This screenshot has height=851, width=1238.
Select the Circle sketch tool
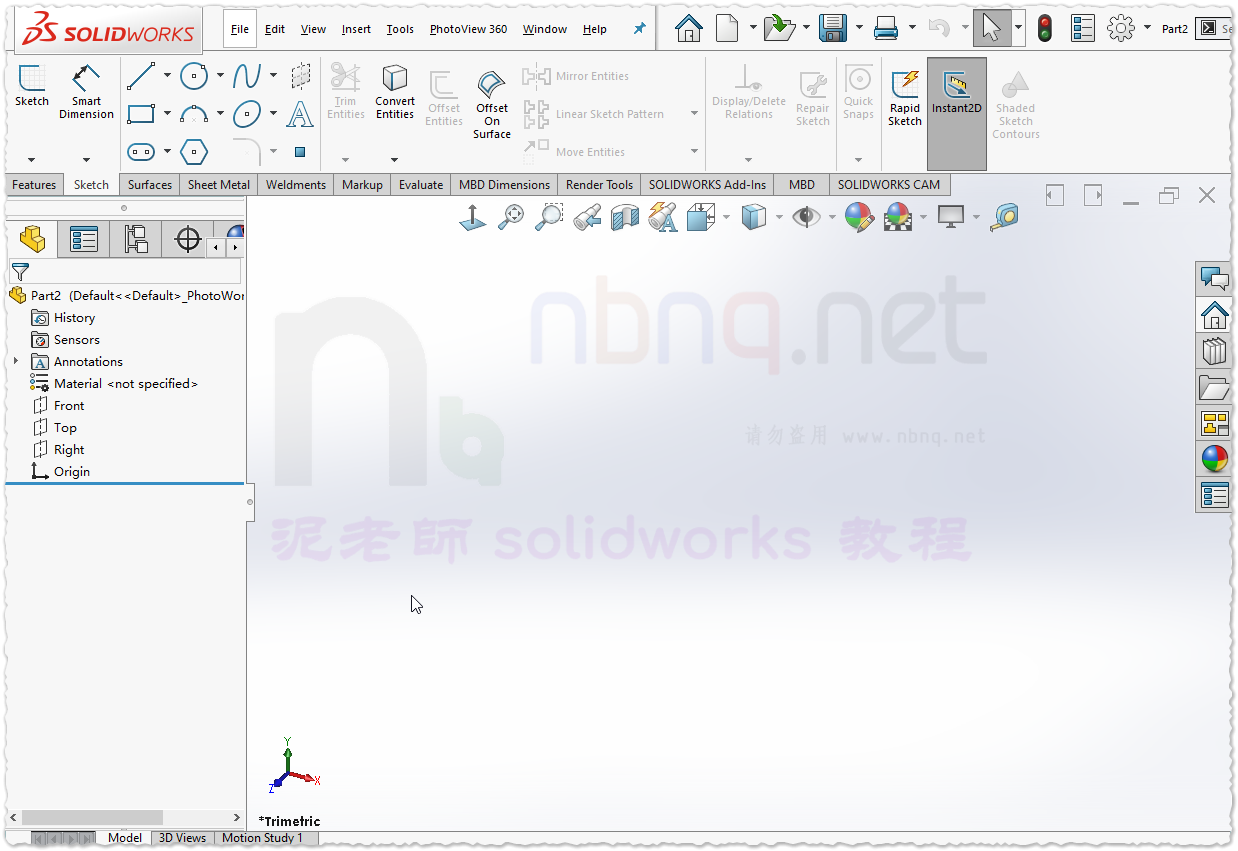click(194, 76)
